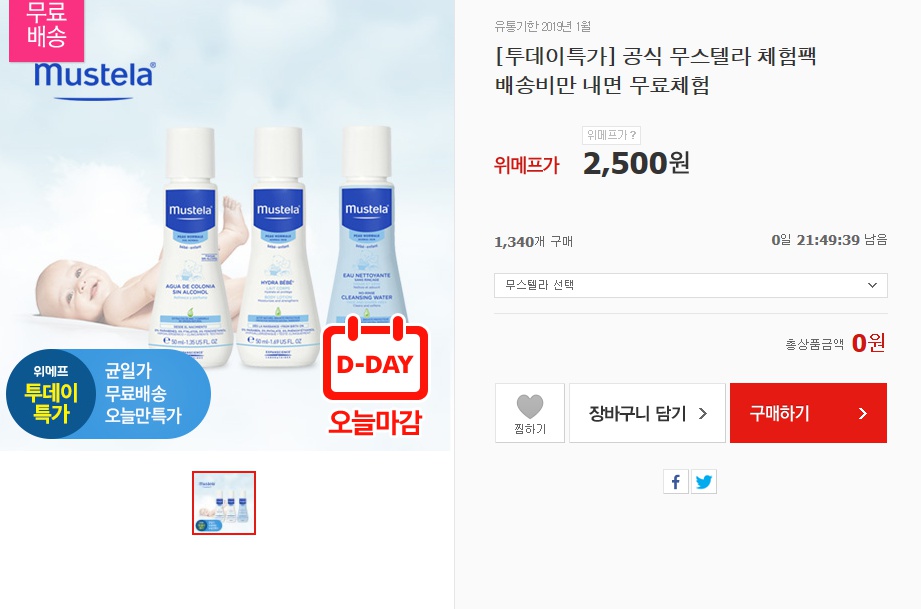Click the Twitter share icon
The width and height of the screenshot is (921, 609).
pyautogui.click(x=704, y=482)
